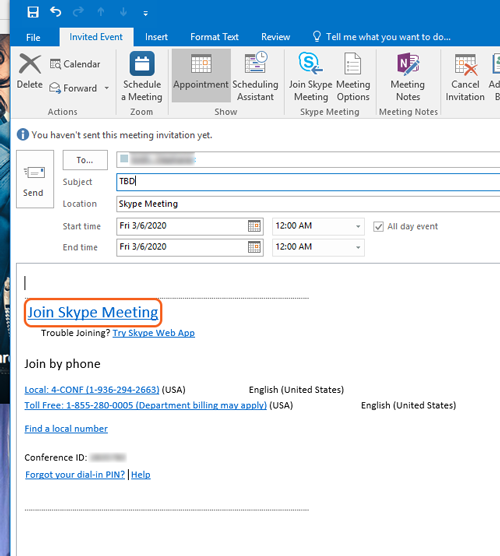Click the Join Skype Meeting link
The height and width of the screenshot is (556, 500).
[93, 312]
